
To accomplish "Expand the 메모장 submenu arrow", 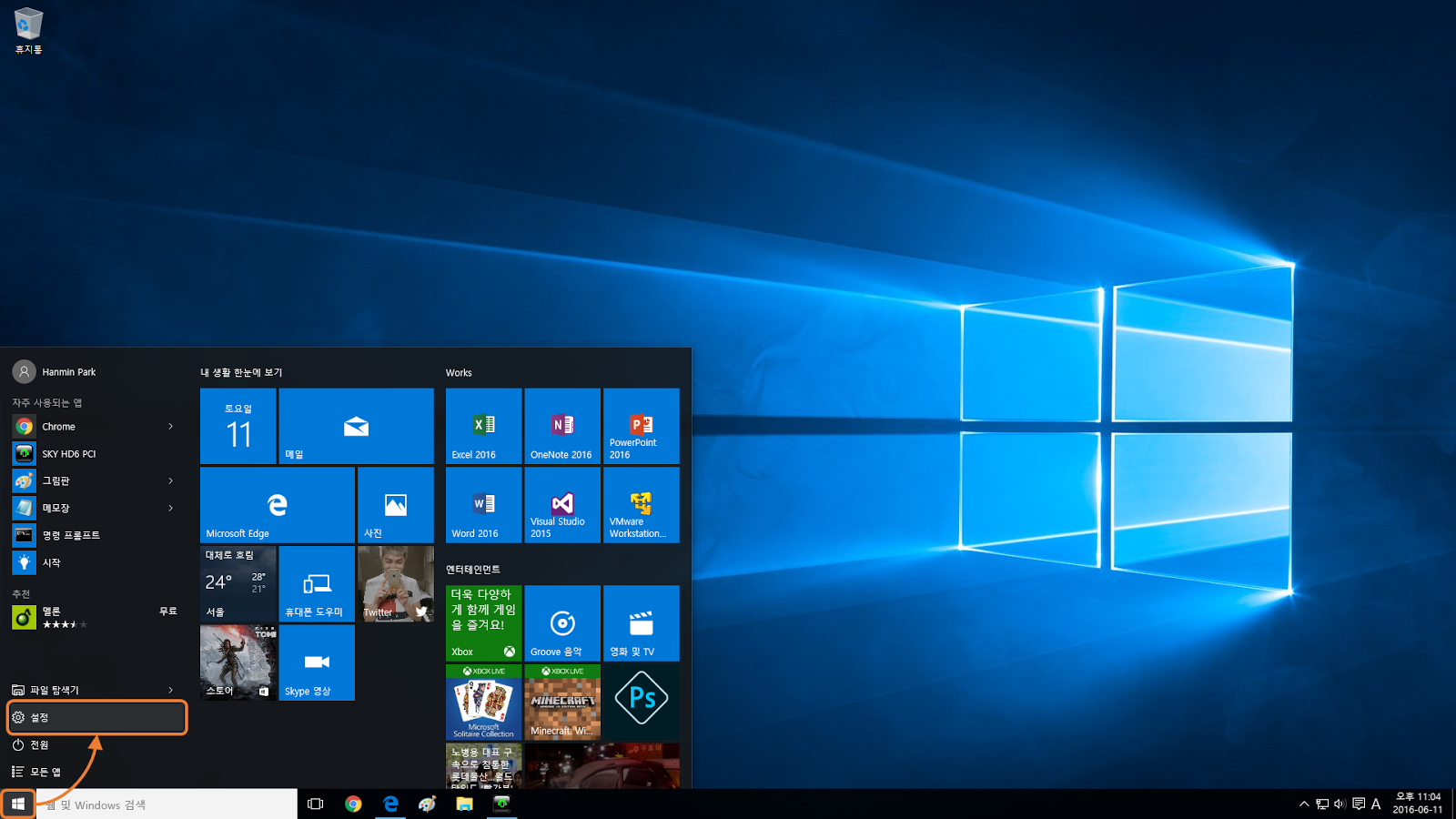I will point(171,507).
